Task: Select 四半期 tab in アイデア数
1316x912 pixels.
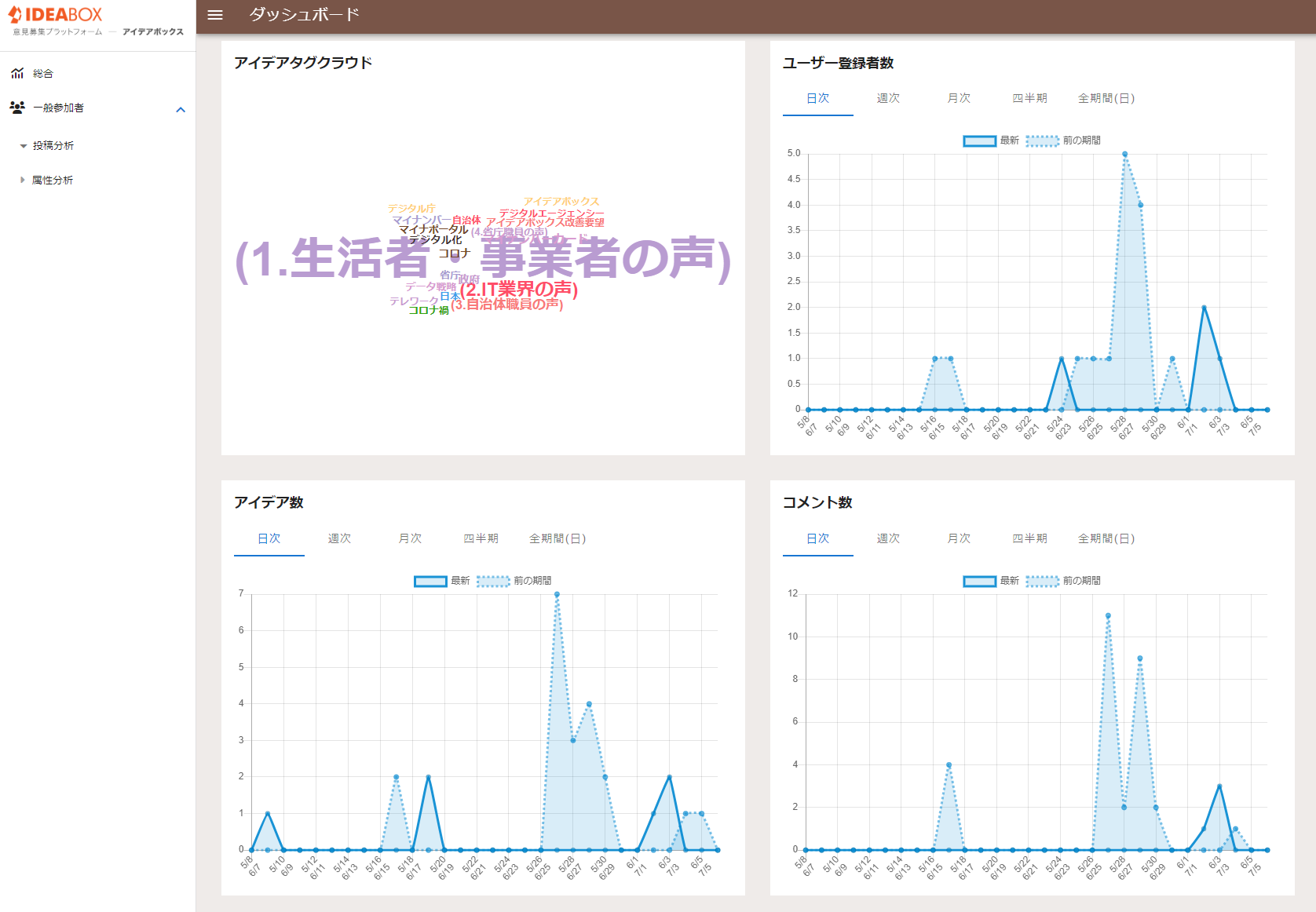Action: coord(481,538)
